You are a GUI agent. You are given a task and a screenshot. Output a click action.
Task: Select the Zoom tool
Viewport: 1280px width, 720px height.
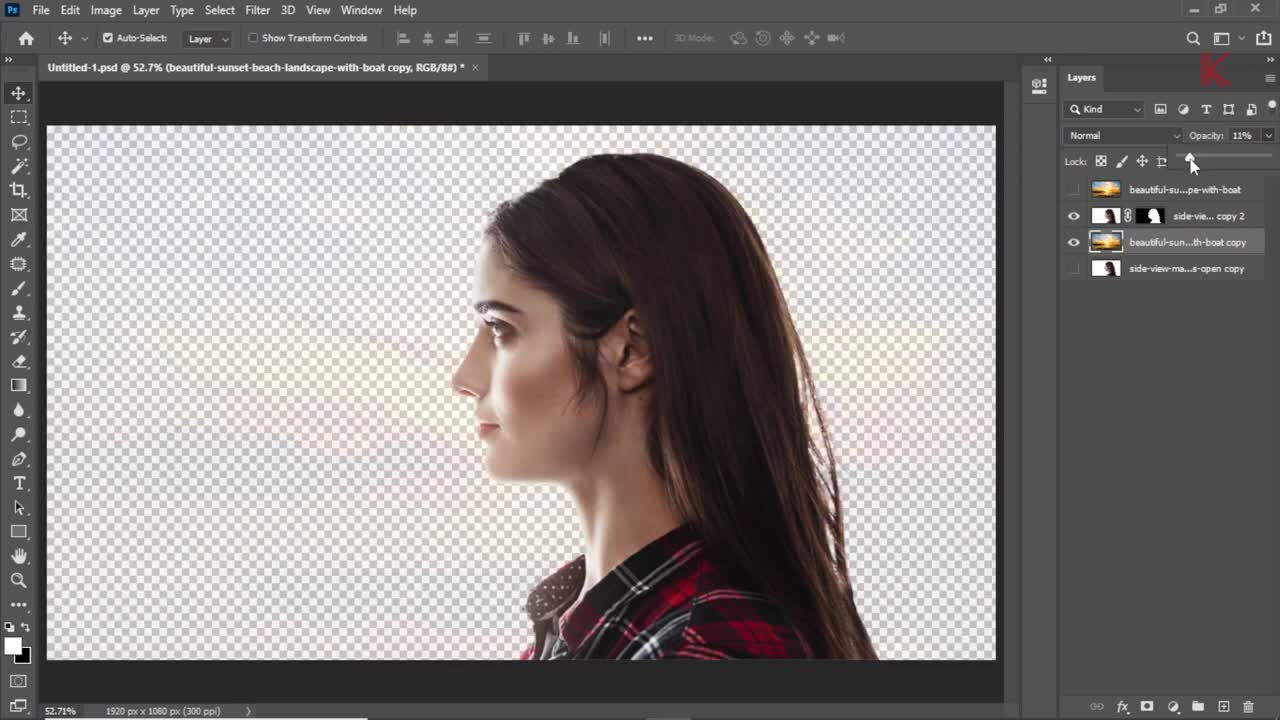pyautogui.click(x=19, y=580)
